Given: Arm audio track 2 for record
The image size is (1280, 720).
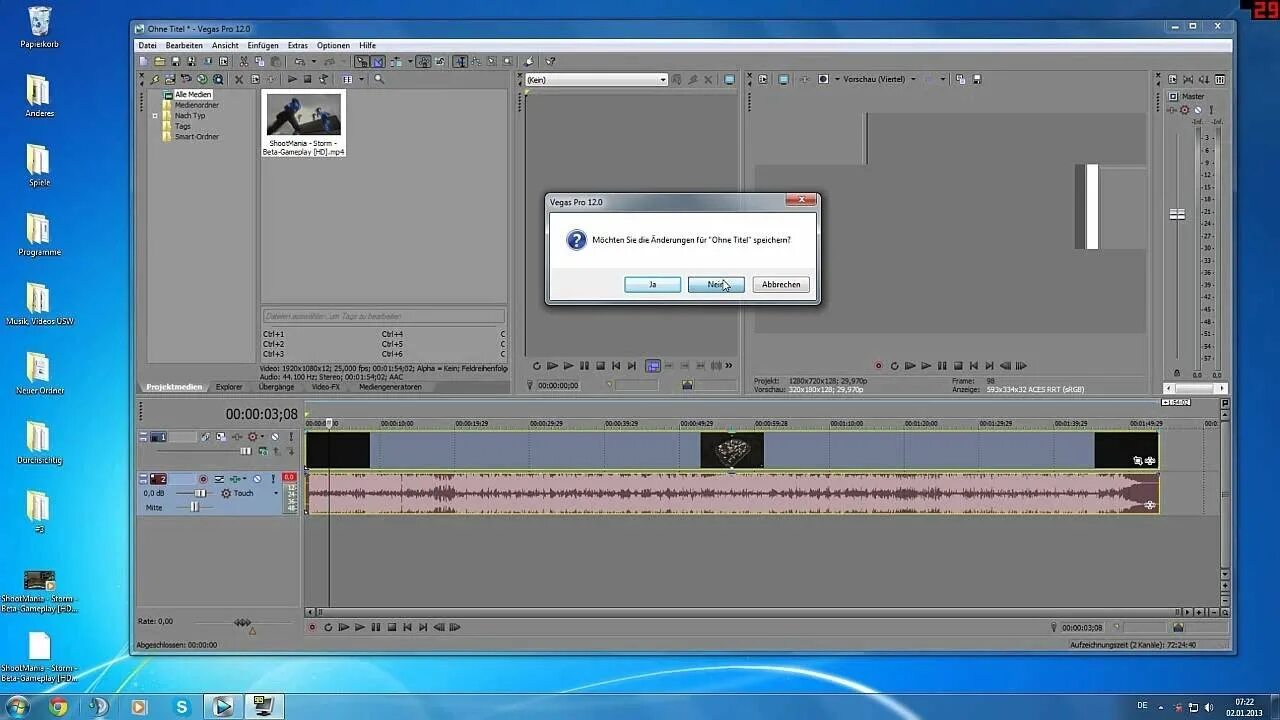Looking at the screenshot, I should [203, 479].
